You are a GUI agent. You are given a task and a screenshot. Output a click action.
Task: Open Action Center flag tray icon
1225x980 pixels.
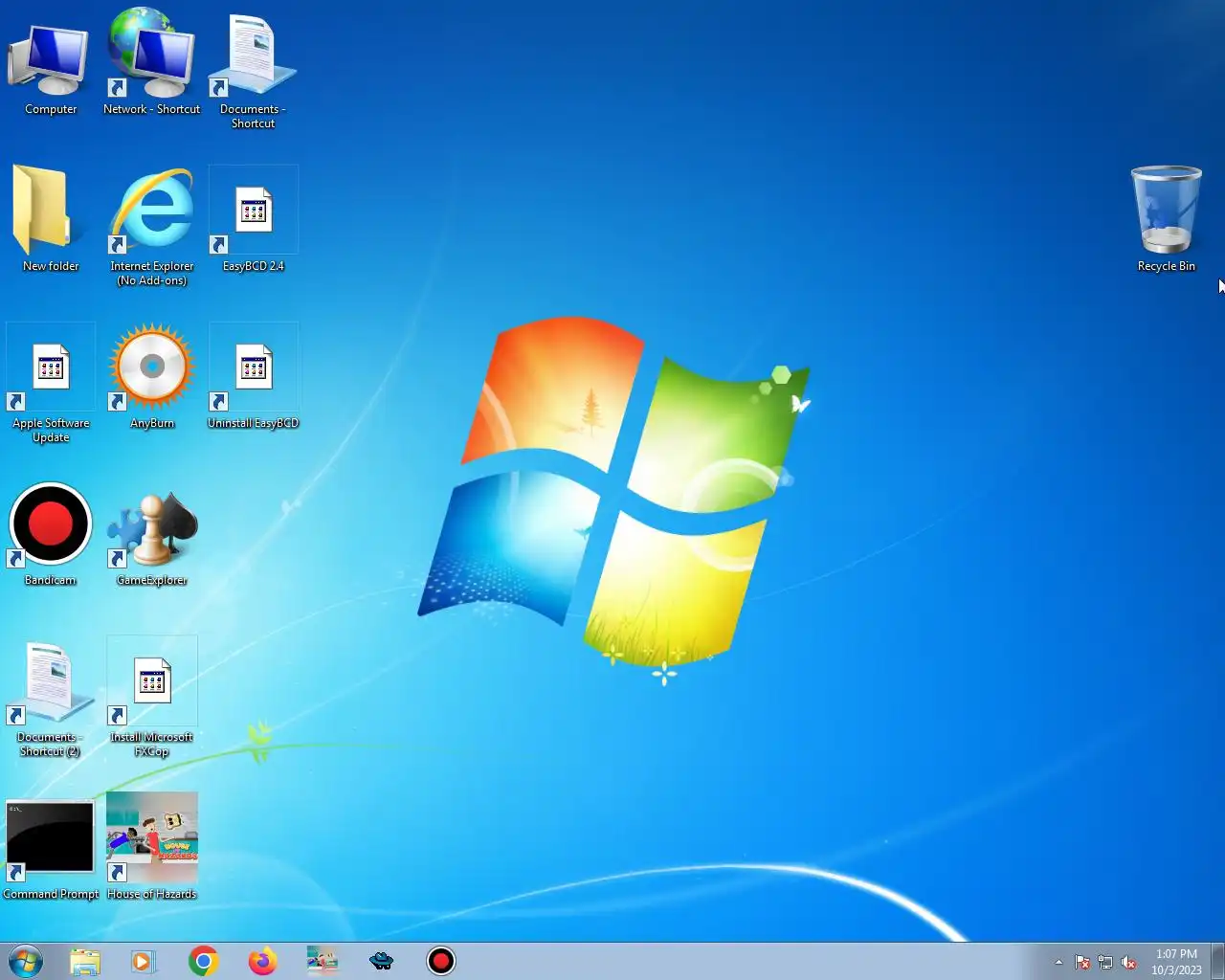click(1081, 962)
